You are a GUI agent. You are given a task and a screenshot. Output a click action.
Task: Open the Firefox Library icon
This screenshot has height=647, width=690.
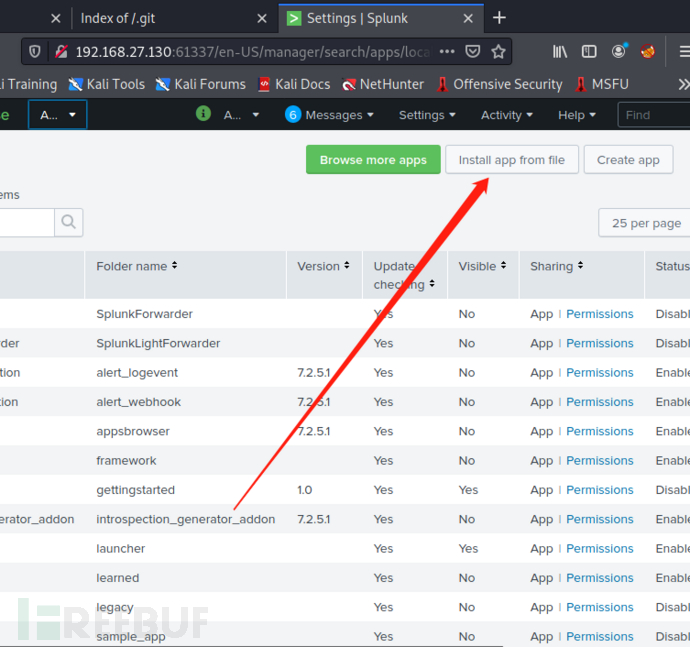[x=560, y=52]
